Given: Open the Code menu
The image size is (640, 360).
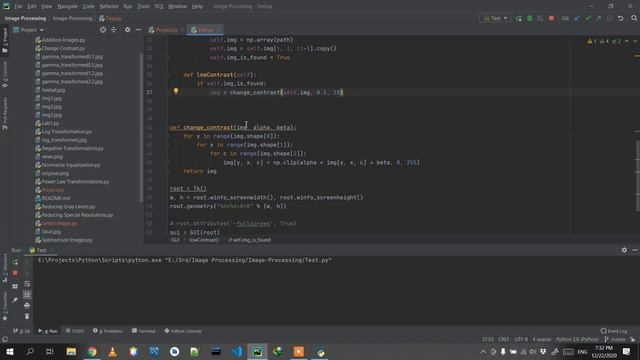Looking at the screenshot, I should tap(89, 7).
